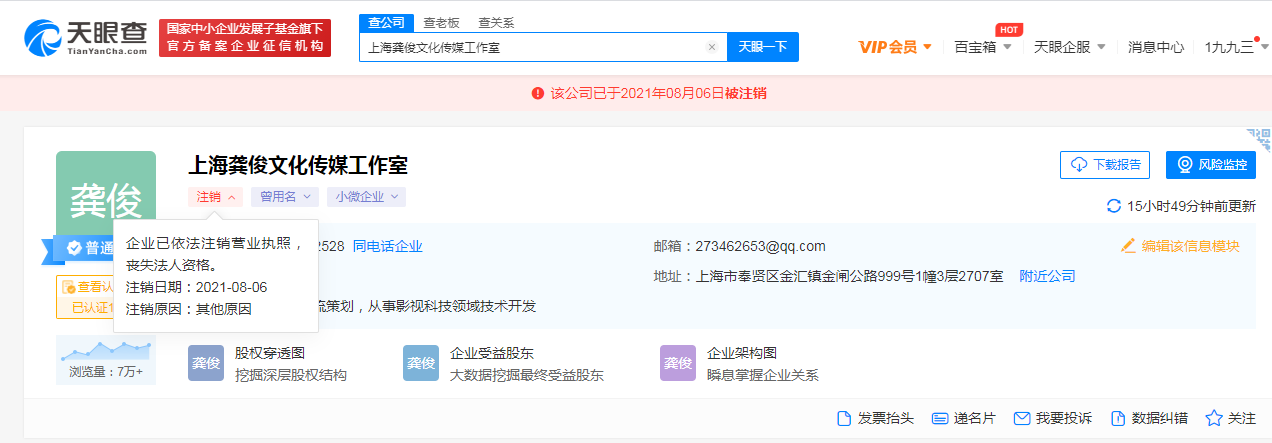Screen dimensions: 1272x443
Task: Open the 企业受益股东 icon
Action: point(421,364)
